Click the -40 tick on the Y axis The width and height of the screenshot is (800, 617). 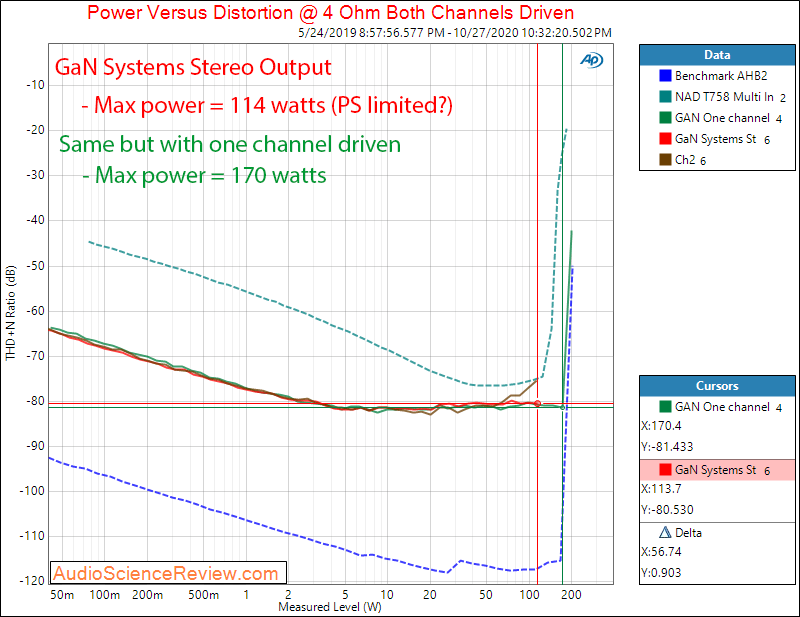pos(35,220)
